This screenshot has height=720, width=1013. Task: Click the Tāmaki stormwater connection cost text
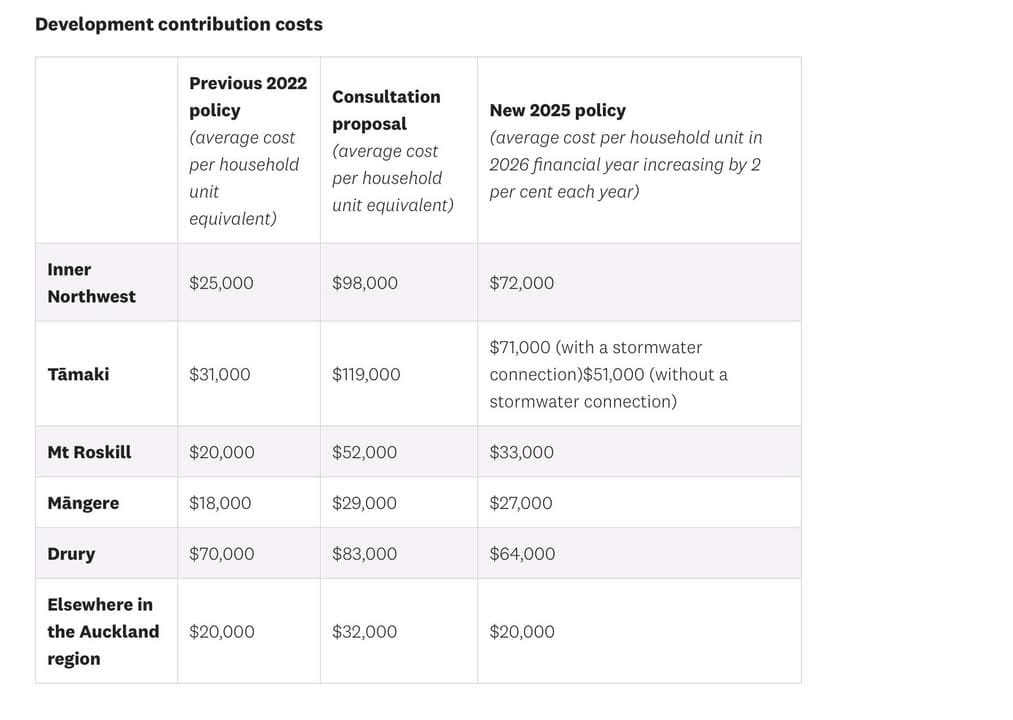[608, 374]
